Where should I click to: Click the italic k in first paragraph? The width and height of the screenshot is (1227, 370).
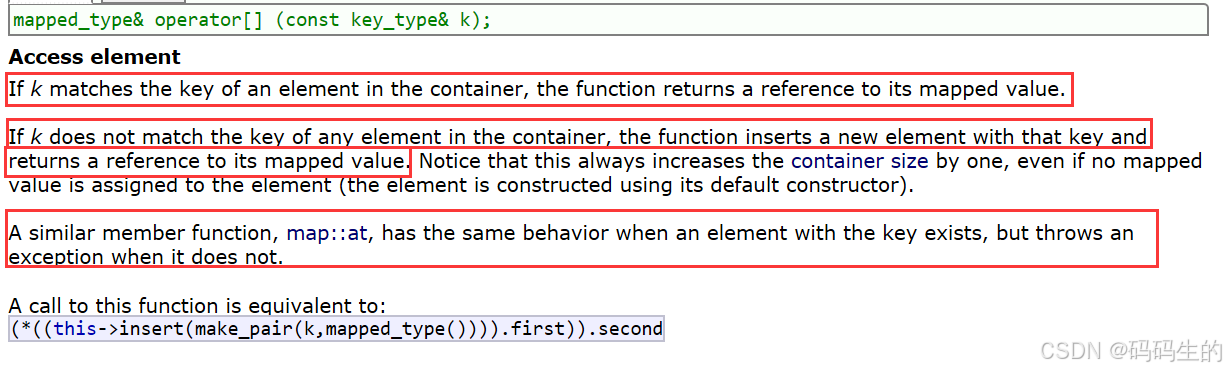[x=36, y=89]
